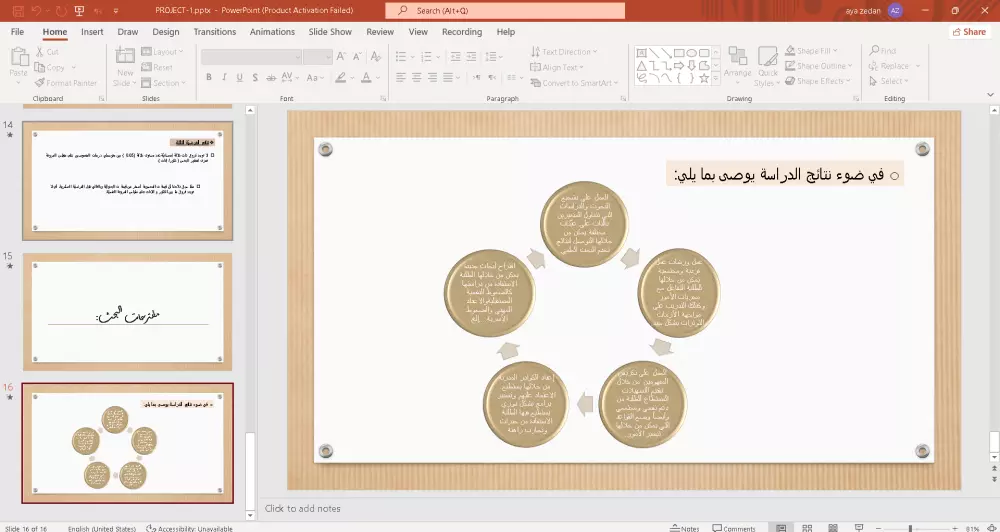Click the Text Highlight Color button

341,77
